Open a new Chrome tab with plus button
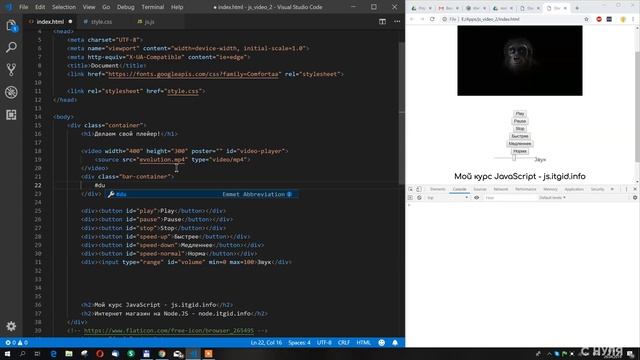The width and height of the screenshot is (640, 360). coord(577,8)
